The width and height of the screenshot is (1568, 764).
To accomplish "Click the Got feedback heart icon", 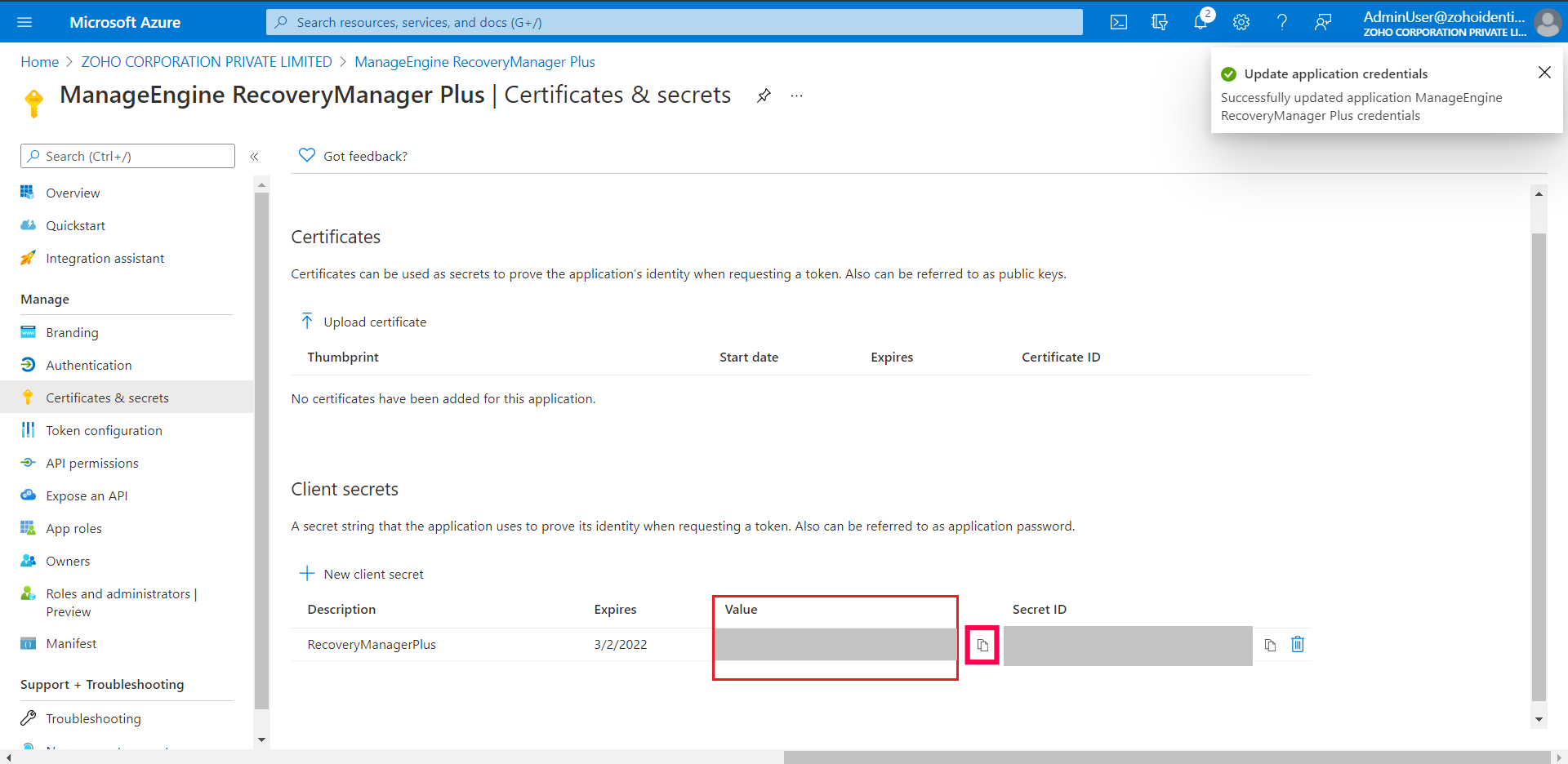I will (x=306, y=155).
